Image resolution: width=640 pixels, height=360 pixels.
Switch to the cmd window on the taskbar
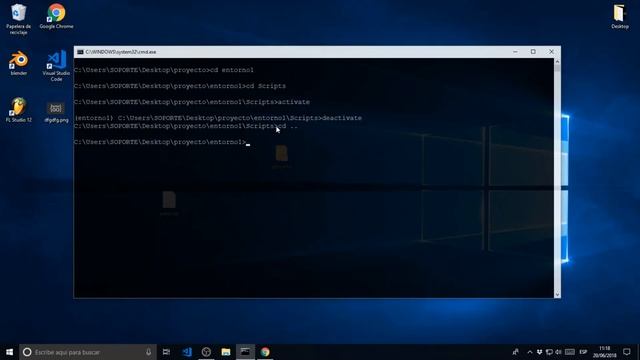245,352
